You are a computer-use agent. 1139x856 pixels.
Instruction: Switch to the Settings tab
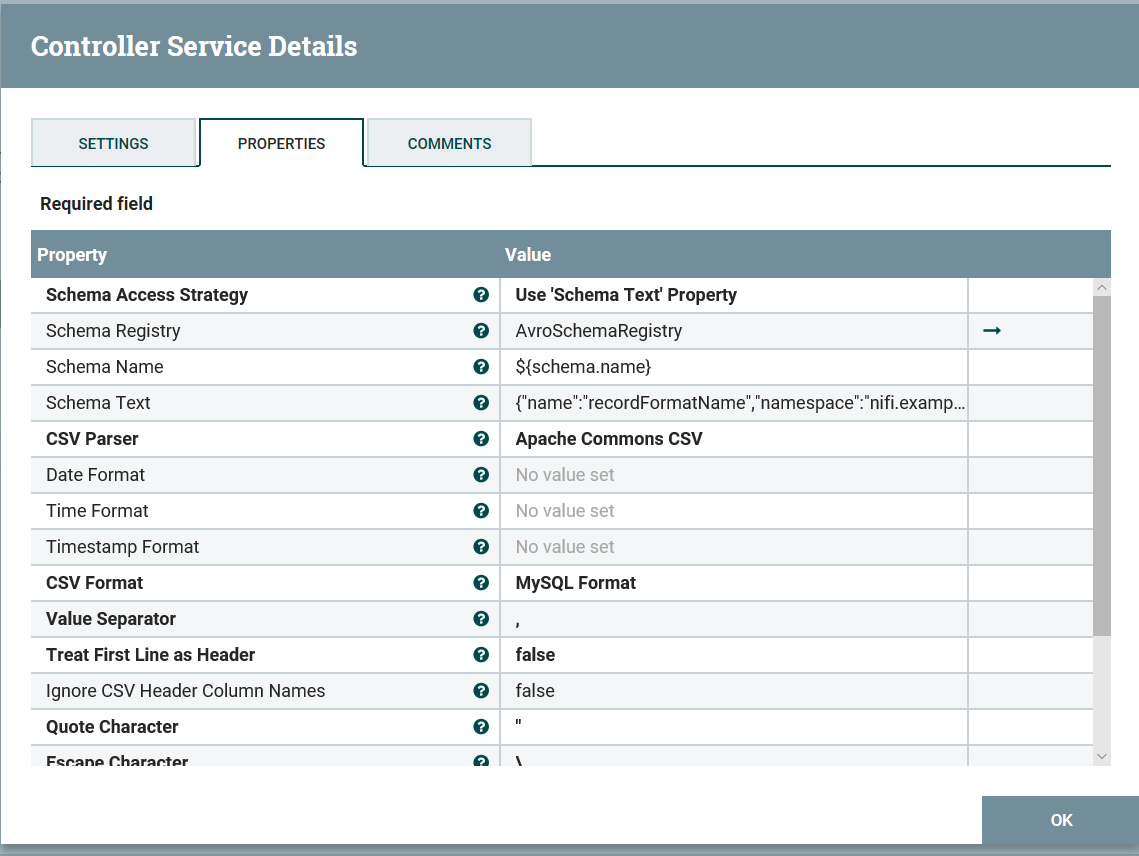pyautogui.click(x=113, y=143)
